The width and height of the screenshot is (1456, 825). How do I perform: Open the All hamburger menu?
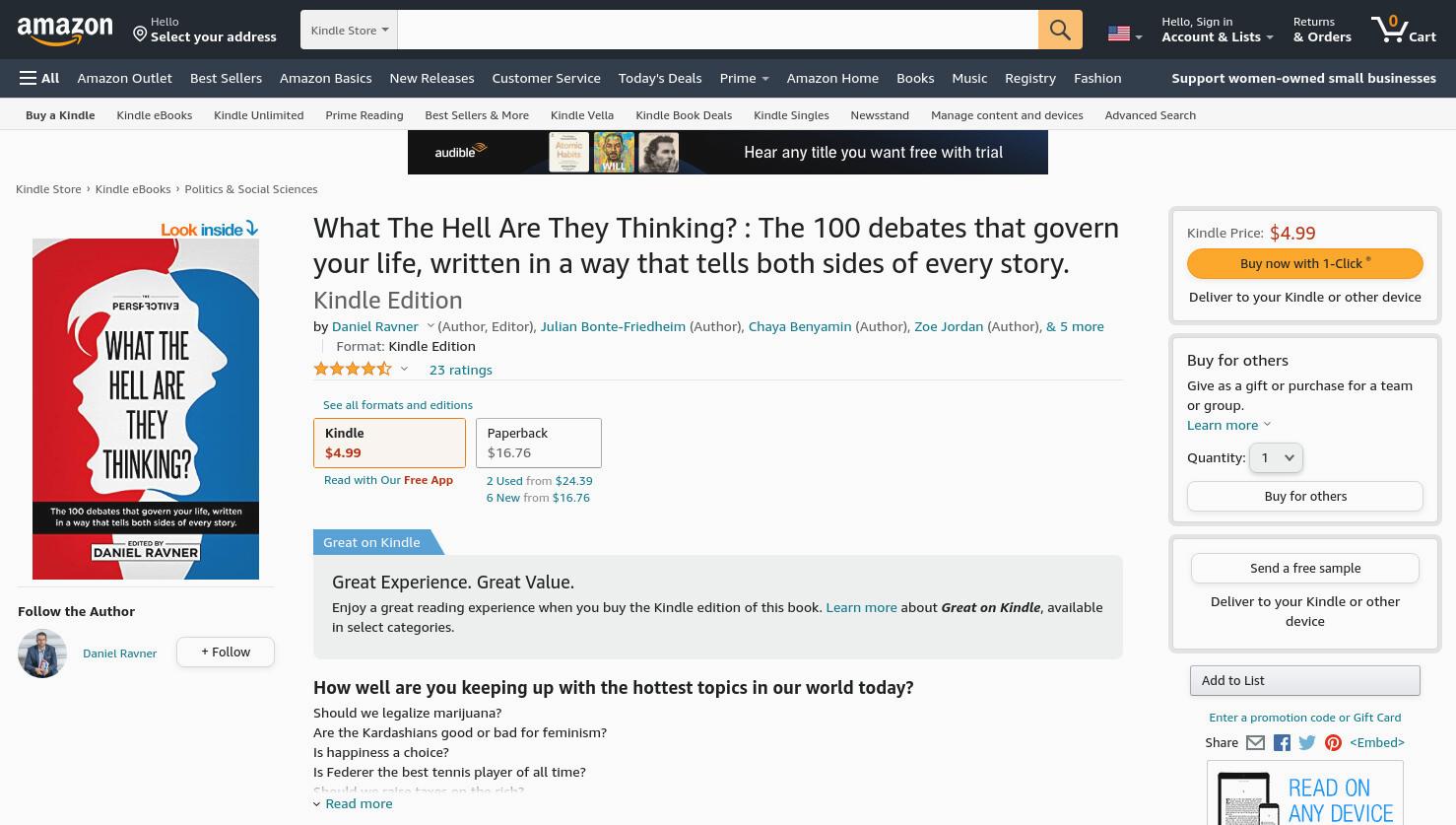coord(39,78)
